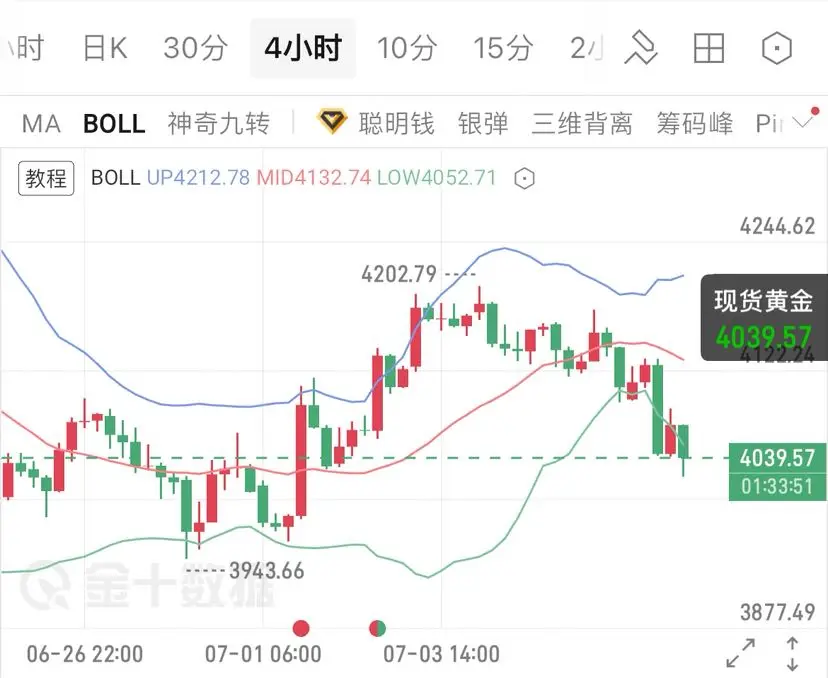
Task: Toggle the 银弹 indicator
Action: pos(483,124)
